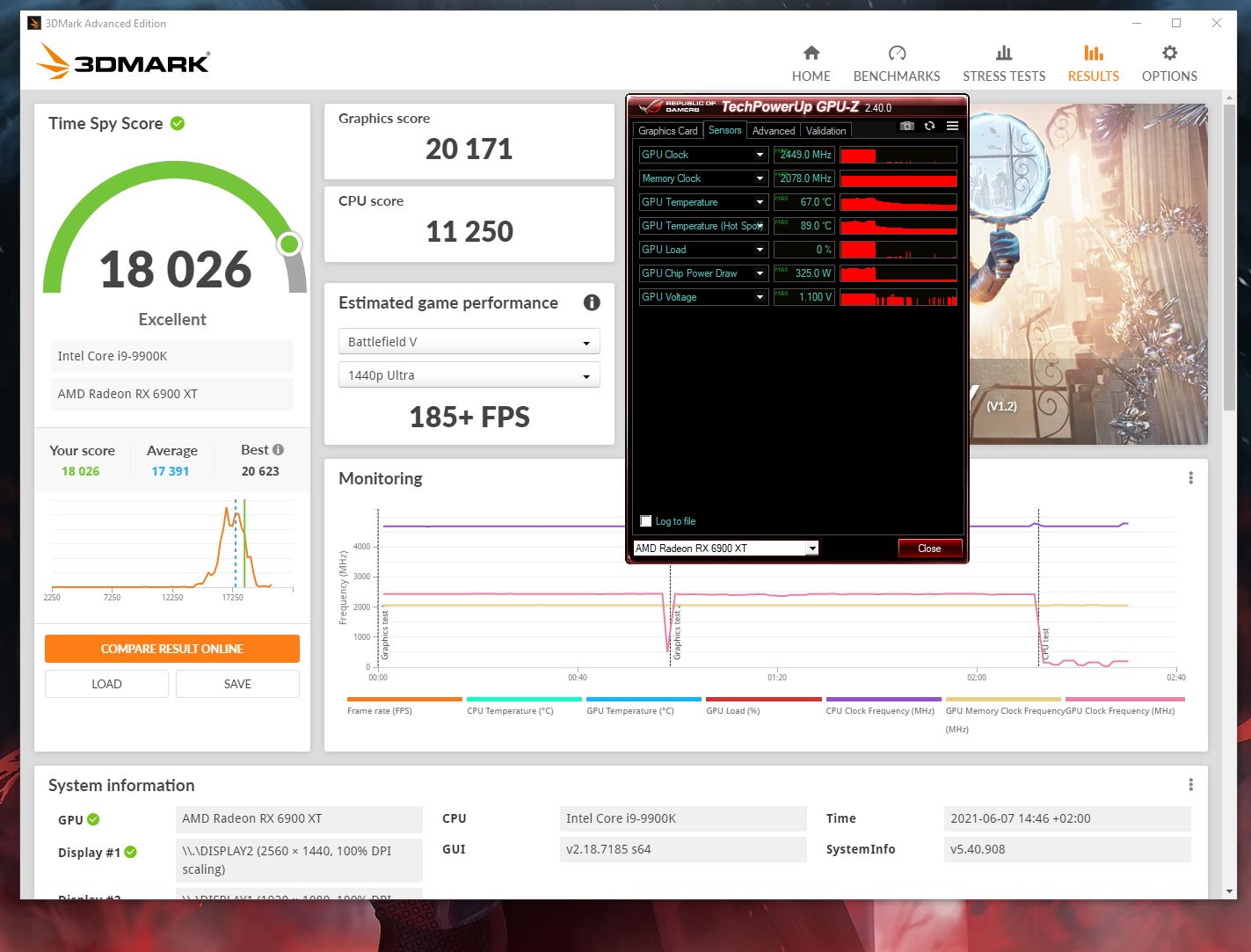This screenshot has width=1251, height=952.
Task: Go to the HOME section
Action: [x=811, y=63]
